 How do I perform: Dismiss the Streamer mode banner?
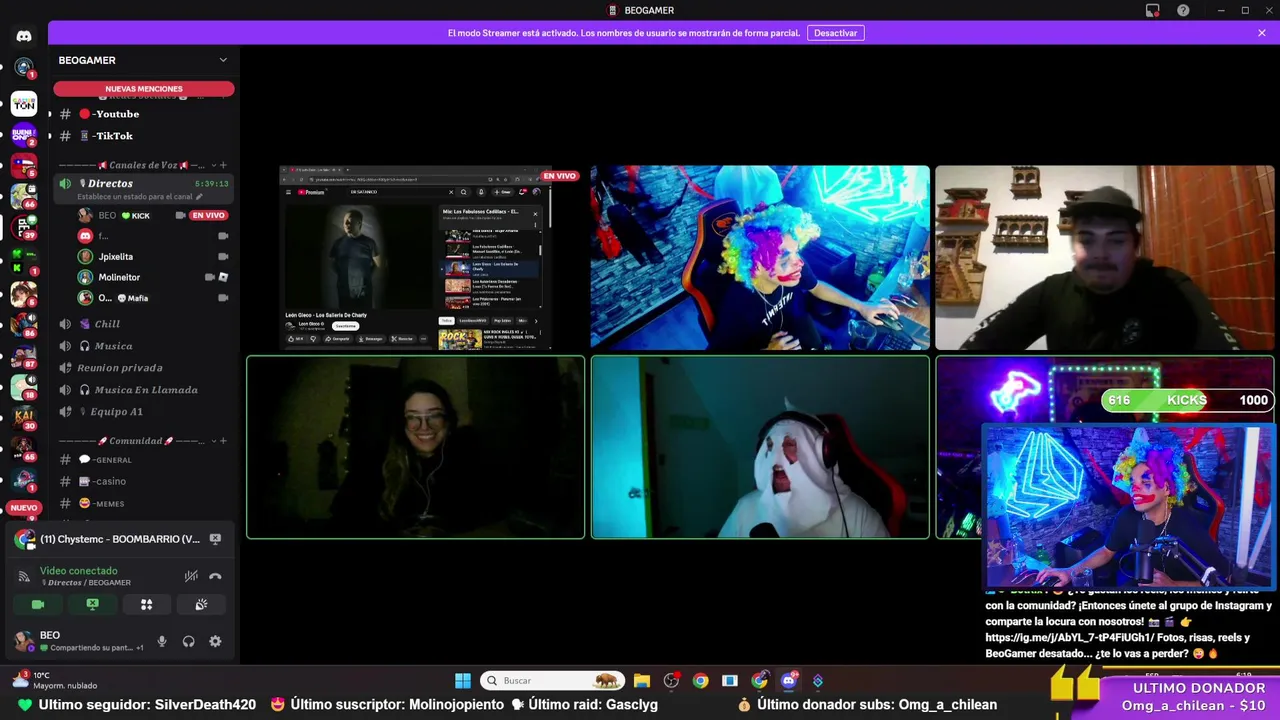tap(1262, 33)
